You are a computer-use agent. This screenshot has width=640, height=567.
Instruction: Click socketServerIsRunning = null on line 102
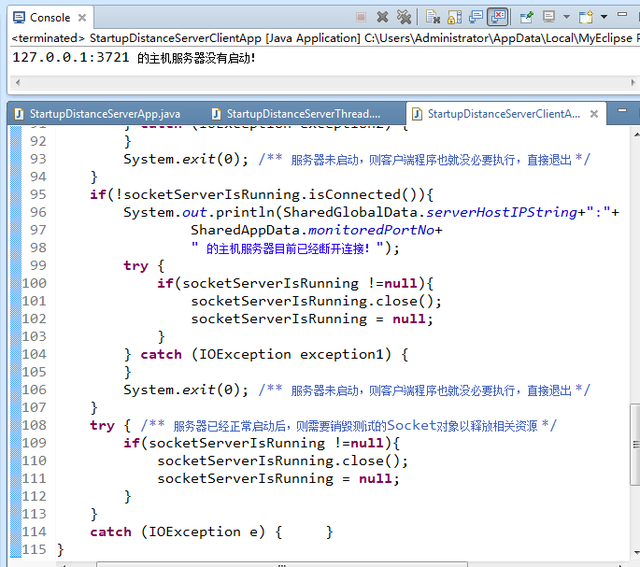tap(312, 319)
